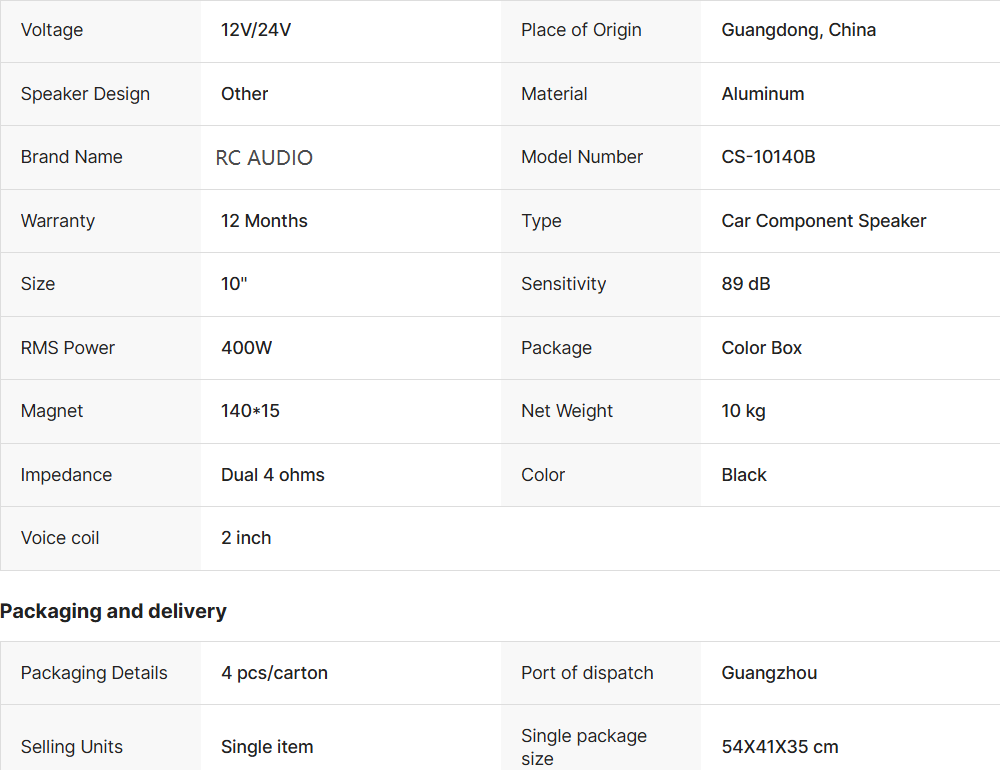Click the 4 pcs/carton packaging details value
This screenshot has width=1000, height=770.
[x=274, y=673]
